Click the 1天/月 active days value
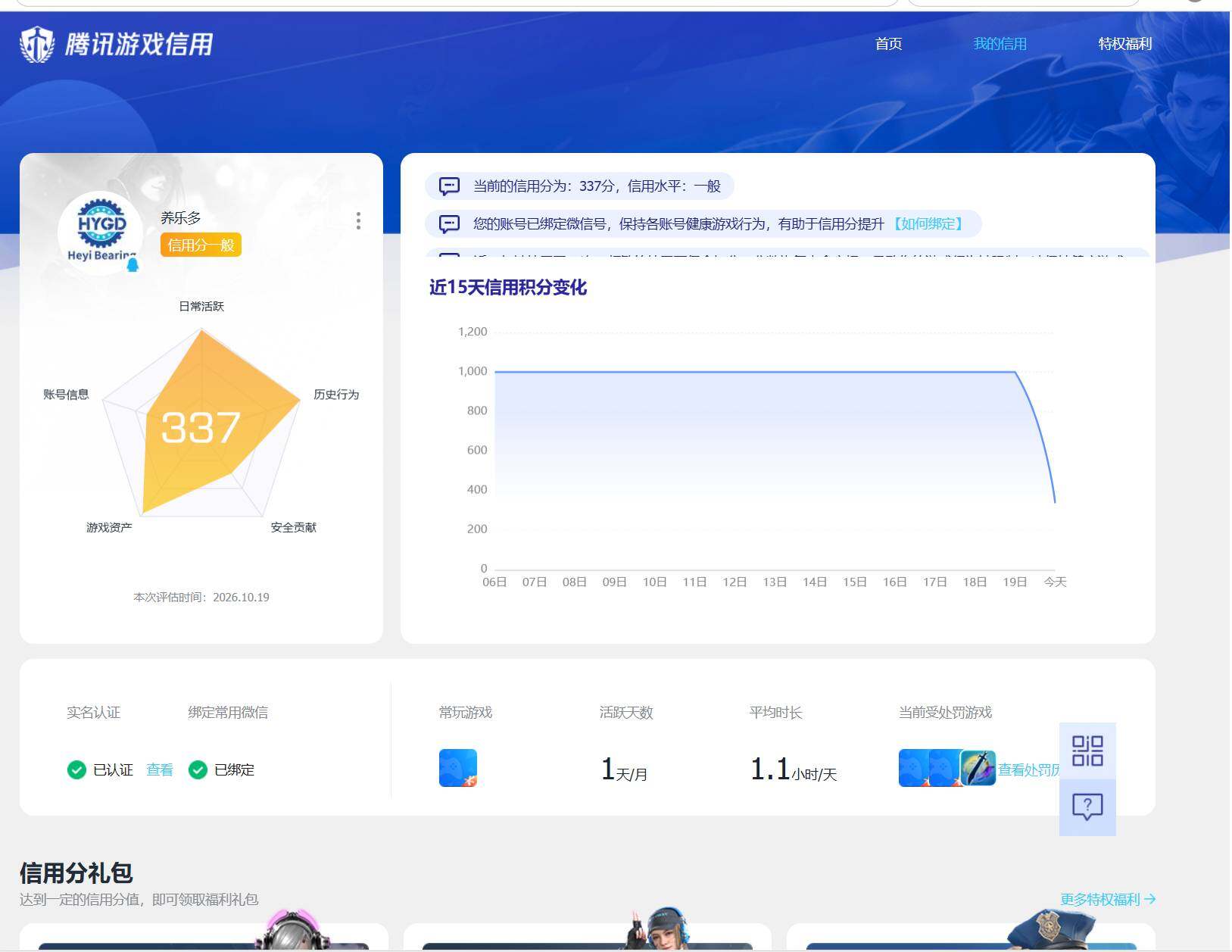 point(624,769)
